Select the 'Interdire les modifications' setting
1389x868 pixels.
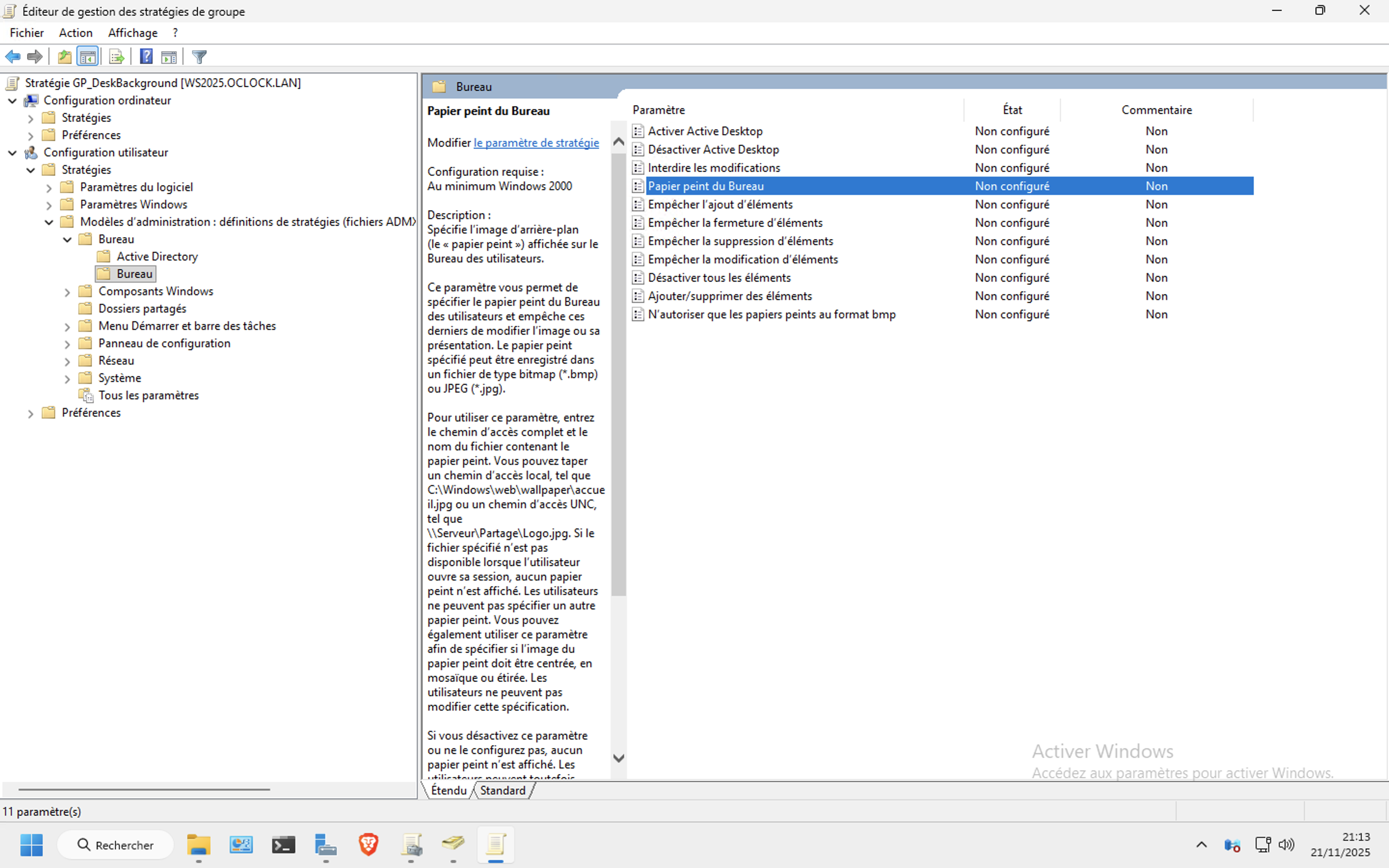coord(713,168)
